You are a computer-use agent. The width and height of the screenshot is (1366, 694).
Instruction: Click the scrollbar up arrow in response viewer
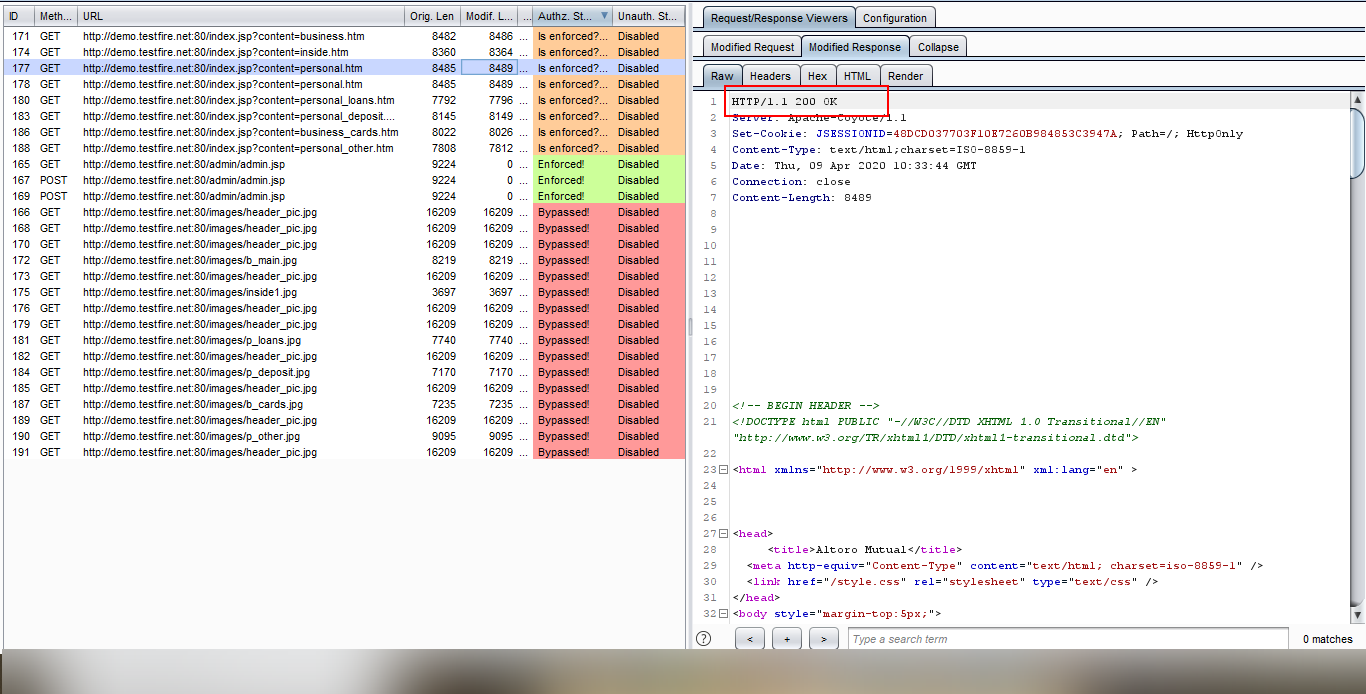tap(1357, 101)
